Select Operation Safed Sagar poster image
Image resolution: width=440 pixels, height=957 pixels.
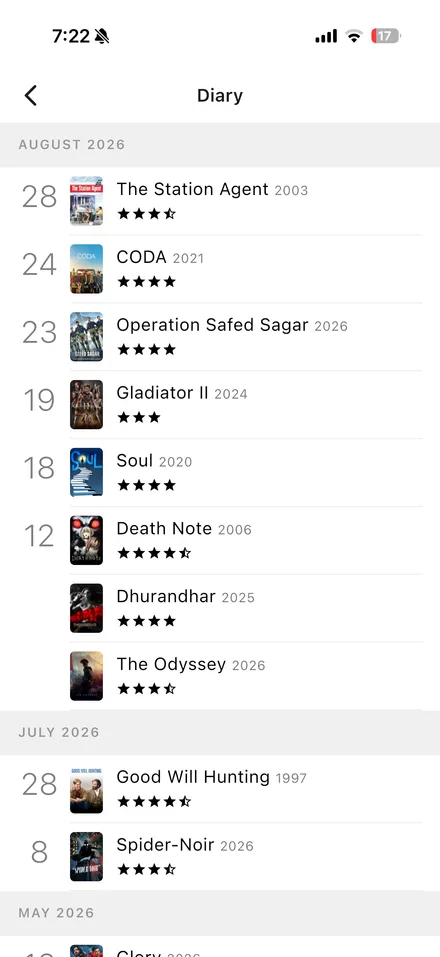tap(86, 336)
